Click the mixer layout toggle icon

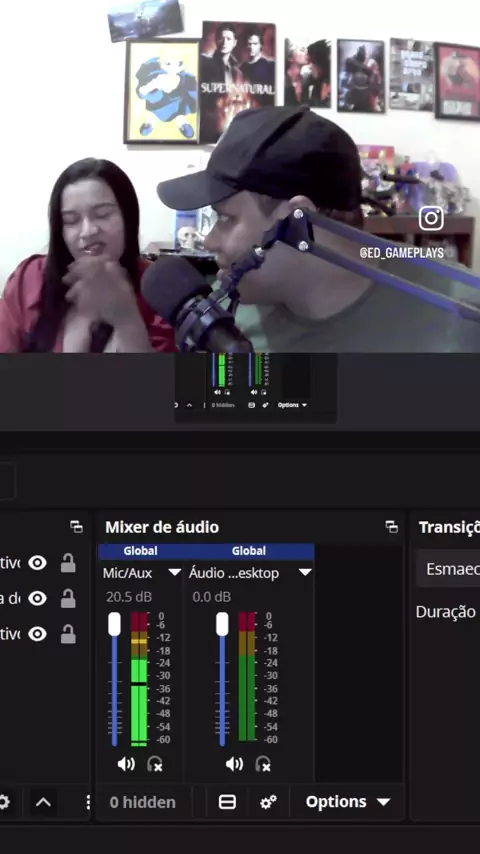tap(227, 802)
